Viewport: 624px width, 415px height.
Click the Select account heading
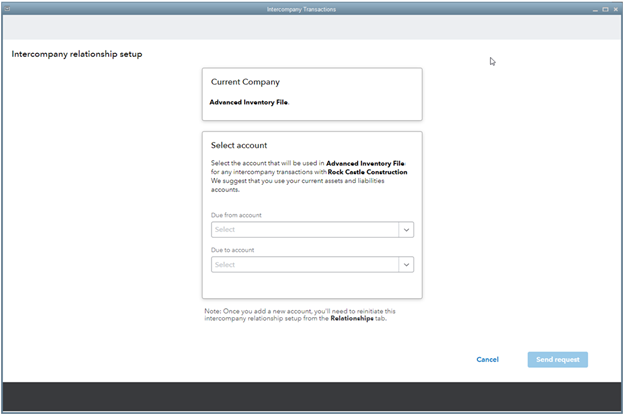239,146
